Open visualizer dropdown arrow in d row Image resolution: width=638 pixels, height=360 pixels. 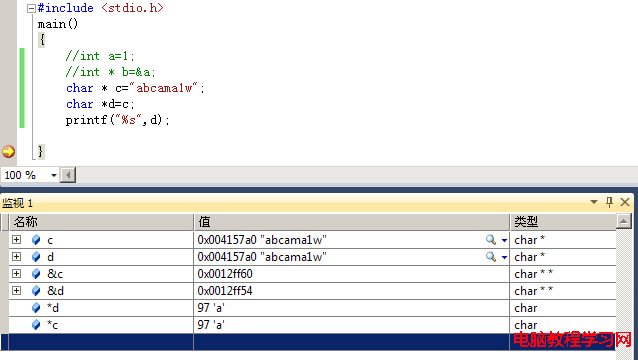(x=504, y=257)
